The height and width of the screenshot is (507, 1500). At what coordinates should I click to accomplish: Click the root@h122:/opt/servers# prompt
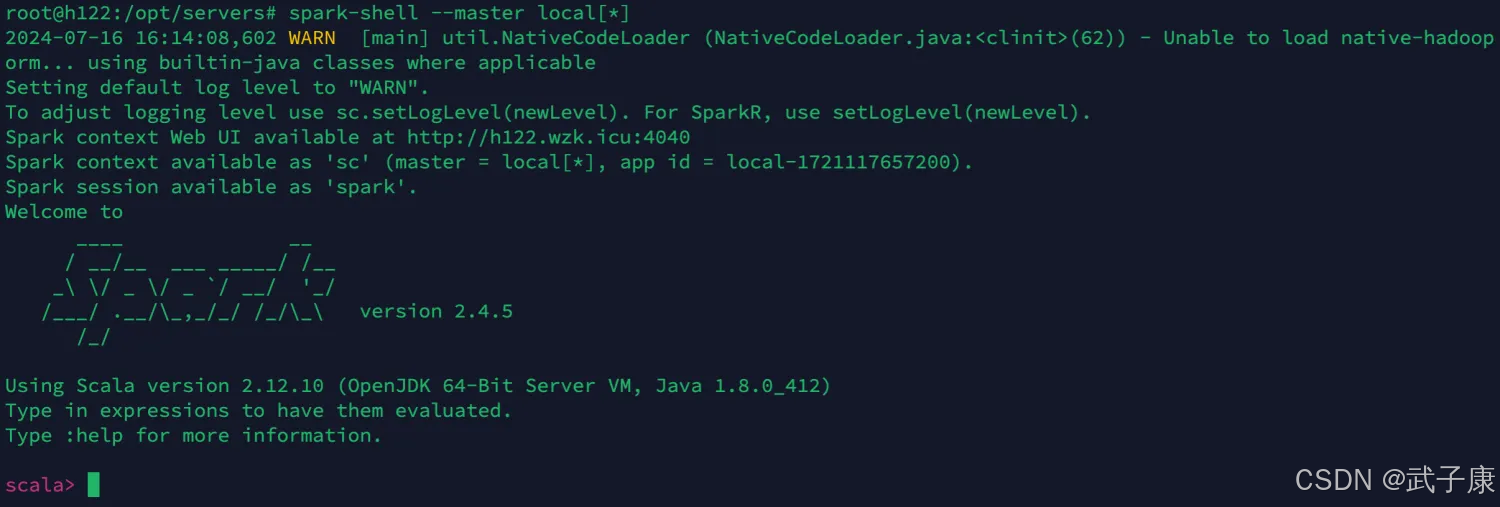click(141, 13)
